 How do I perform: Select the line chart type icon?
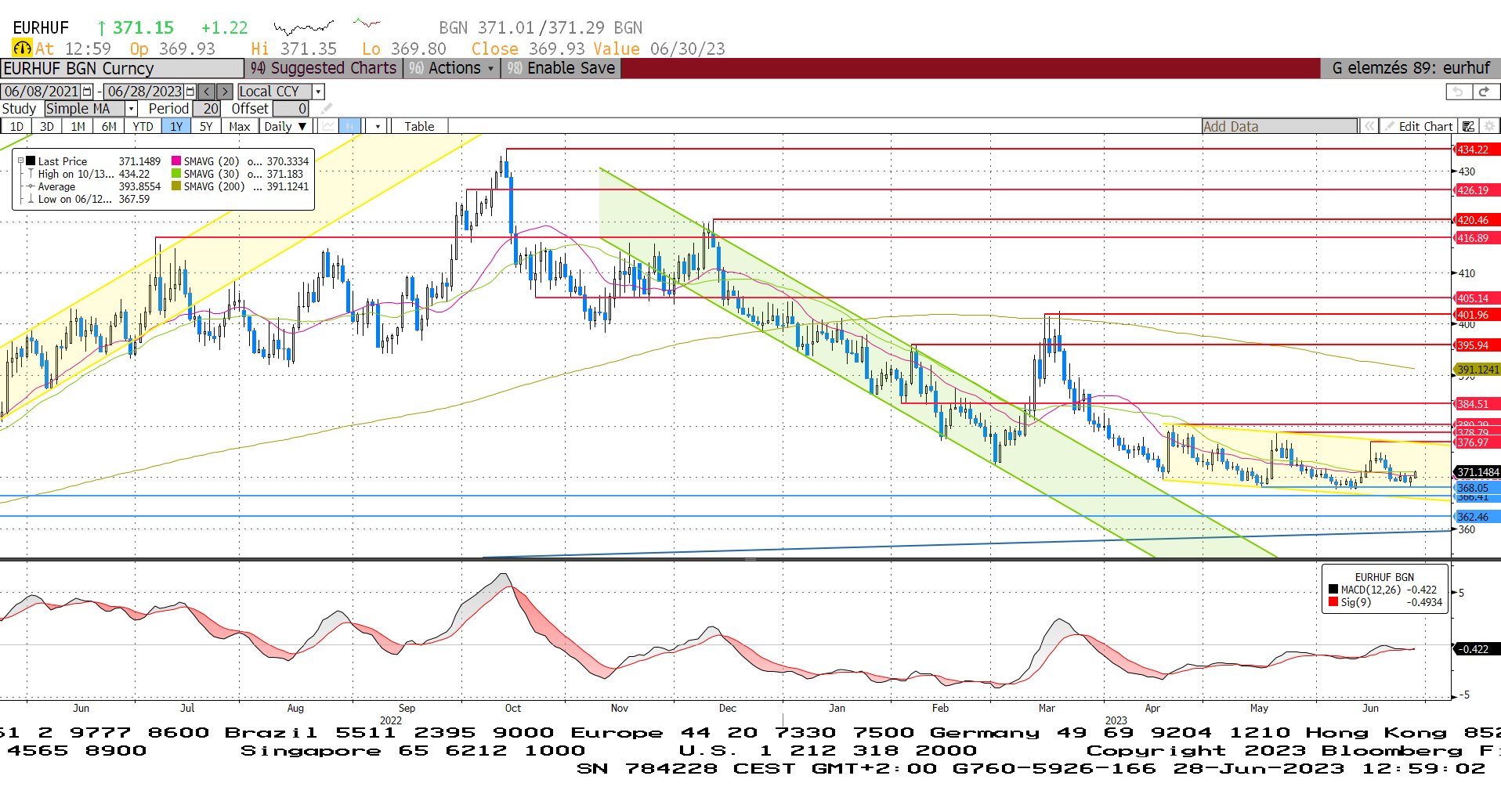coord(329,126)
